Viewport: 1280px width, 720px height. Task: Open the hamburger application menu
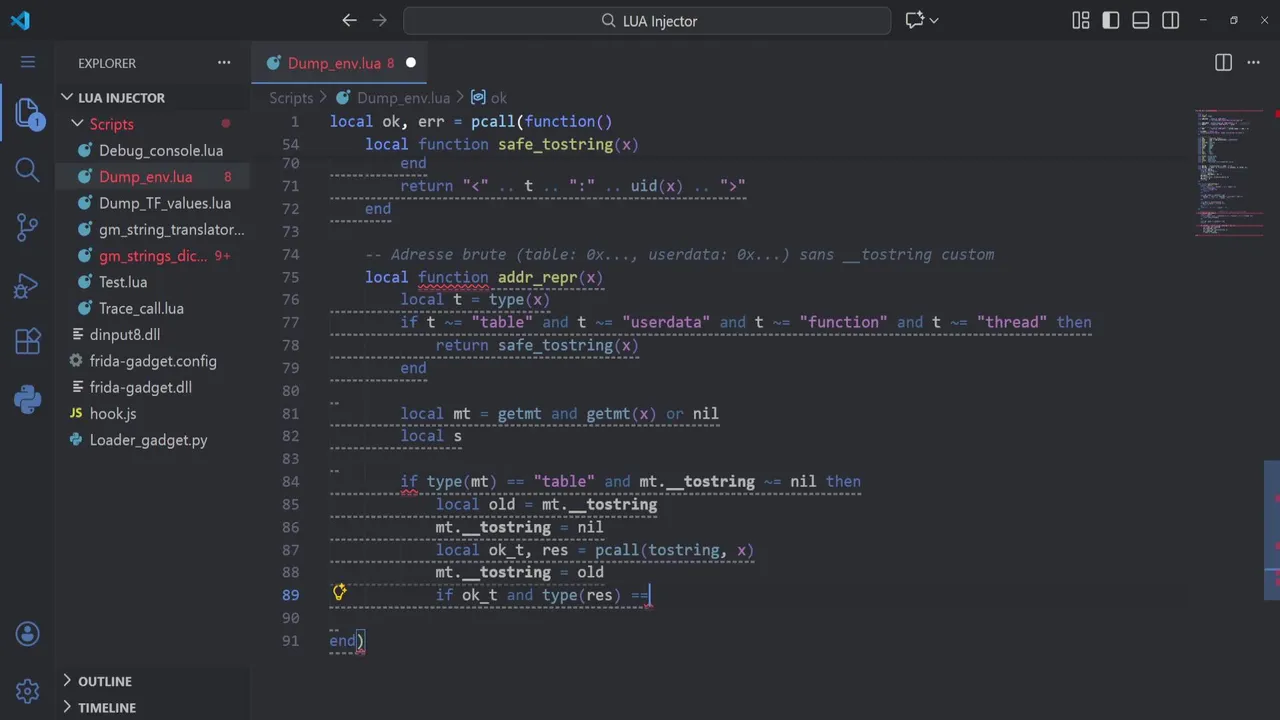(x=27, y=62)
